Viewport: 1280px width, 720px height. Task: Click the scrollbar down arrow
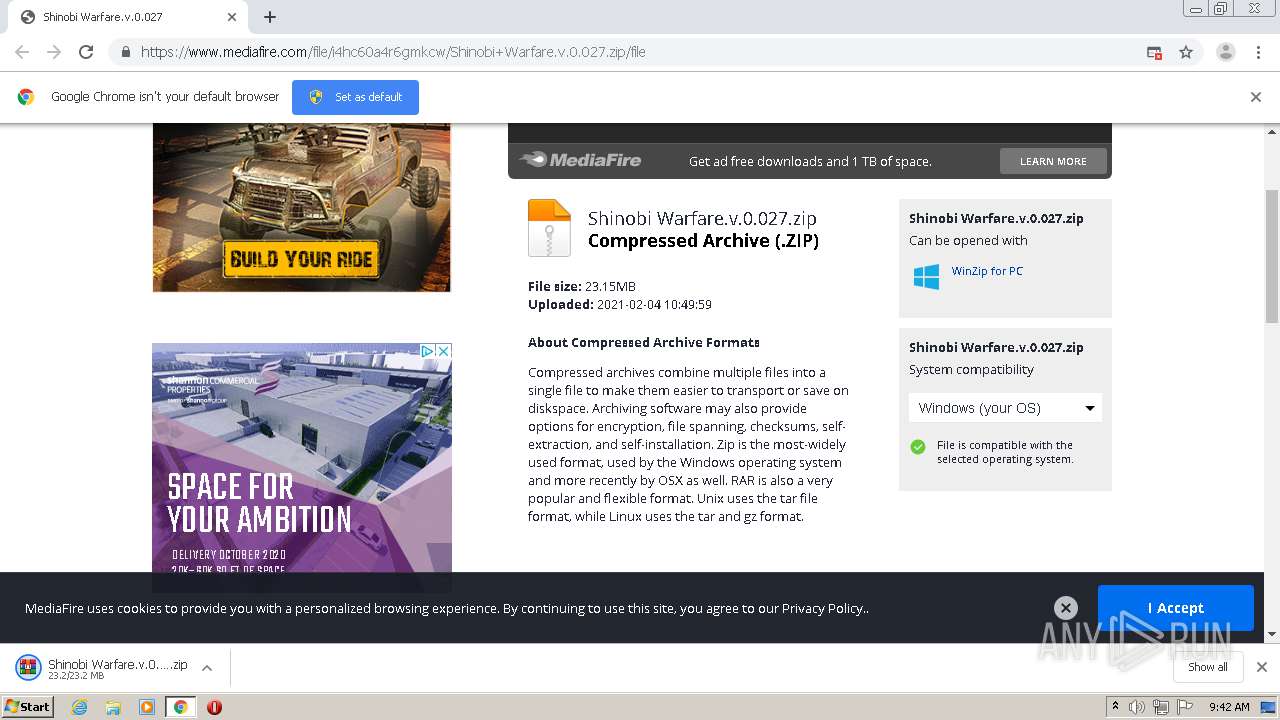click(1272, 635)
